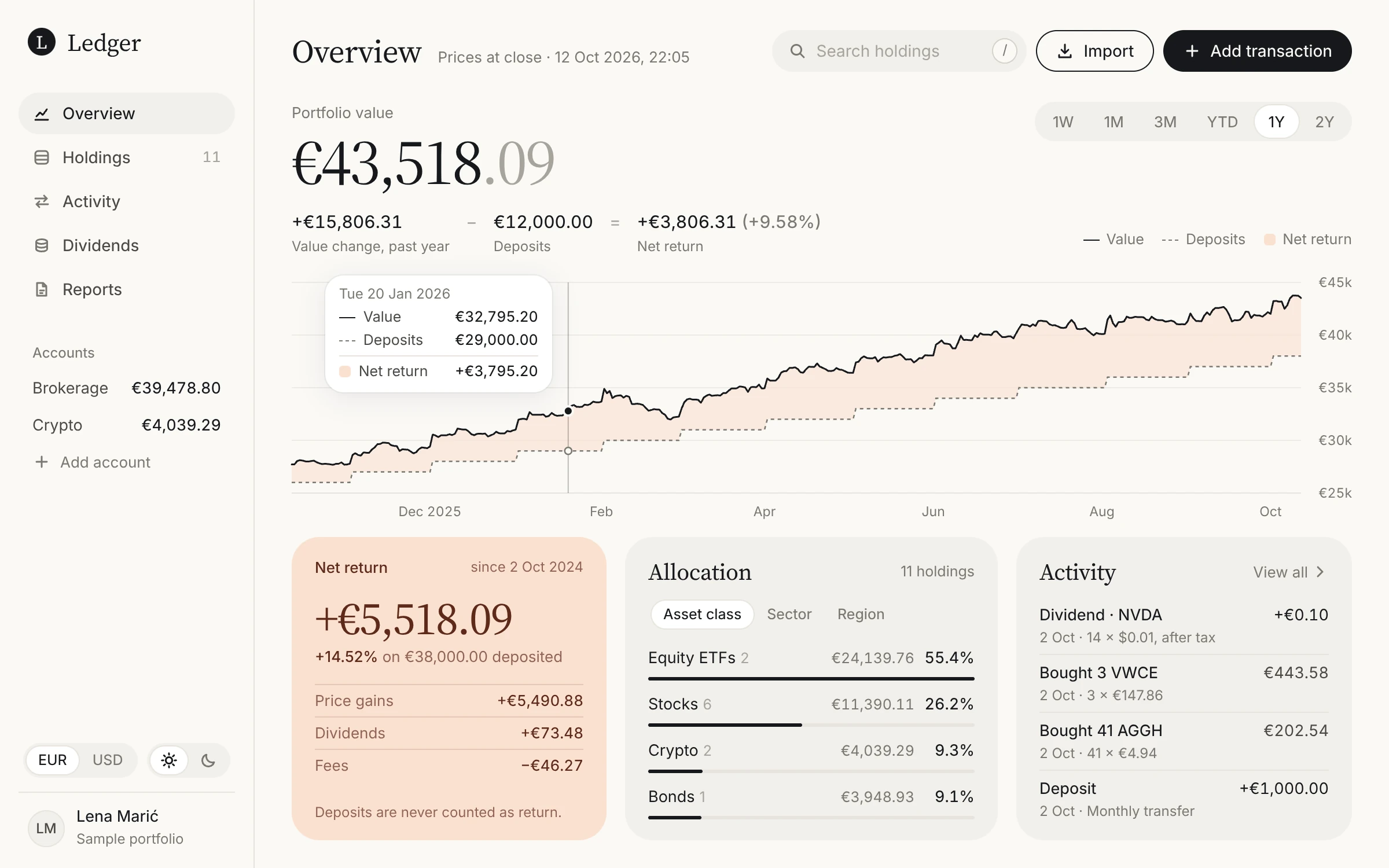
Task: Open Overview in the sidebar
Action: coord(127,113)
